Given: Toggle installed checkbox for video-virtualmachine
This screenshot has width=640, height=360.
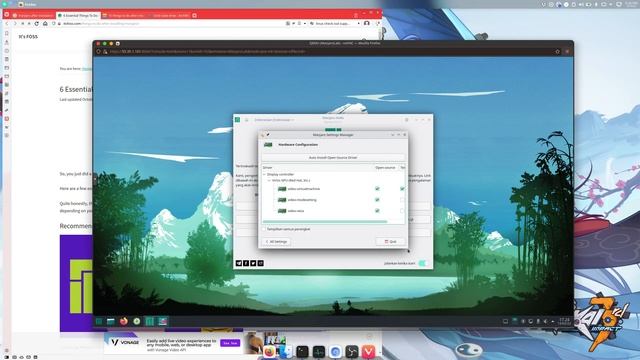Looking at the screenshot, I should tap(402, 189).
